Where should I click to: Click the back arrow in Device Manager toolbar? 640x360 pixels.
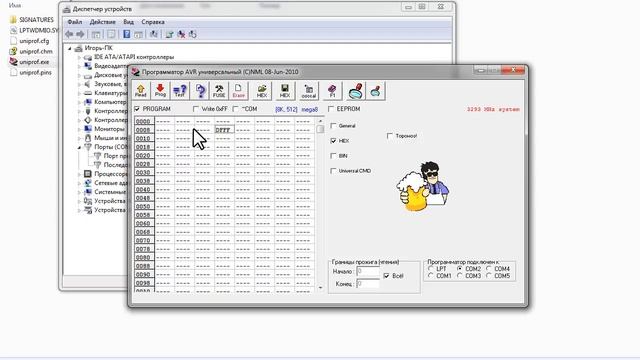coord(69,34)
